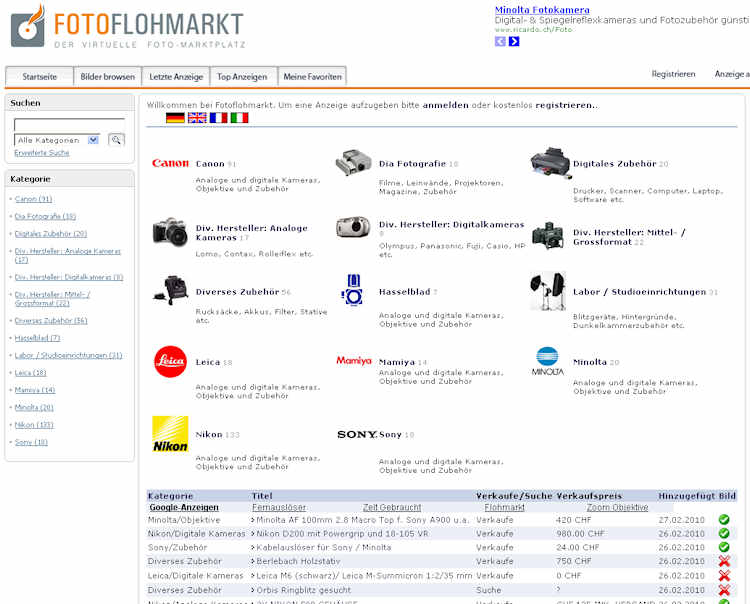Open sidebar category Sony (18)
Screen dimensions: 750x604
click(x=31, y=442)
